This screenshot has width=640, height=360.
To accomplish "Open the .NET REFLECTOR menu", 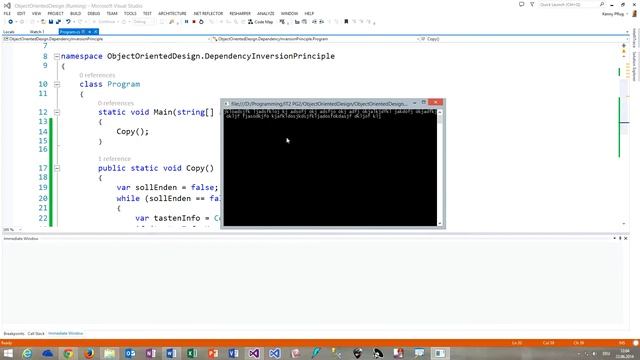I will coord(208,13).
